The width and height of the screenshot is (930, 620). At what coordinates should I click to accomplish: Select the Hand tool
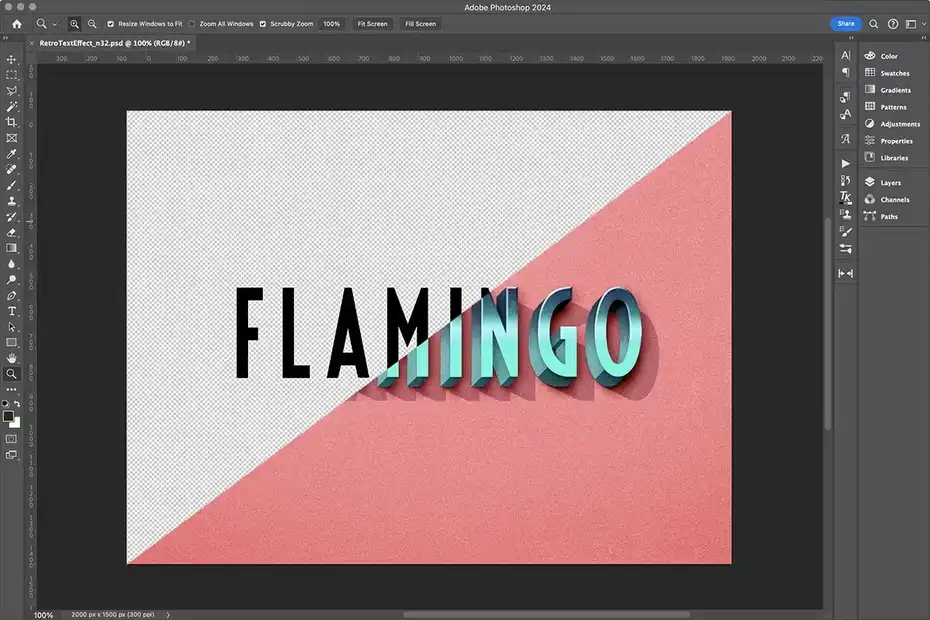click(x=11, y=358)
